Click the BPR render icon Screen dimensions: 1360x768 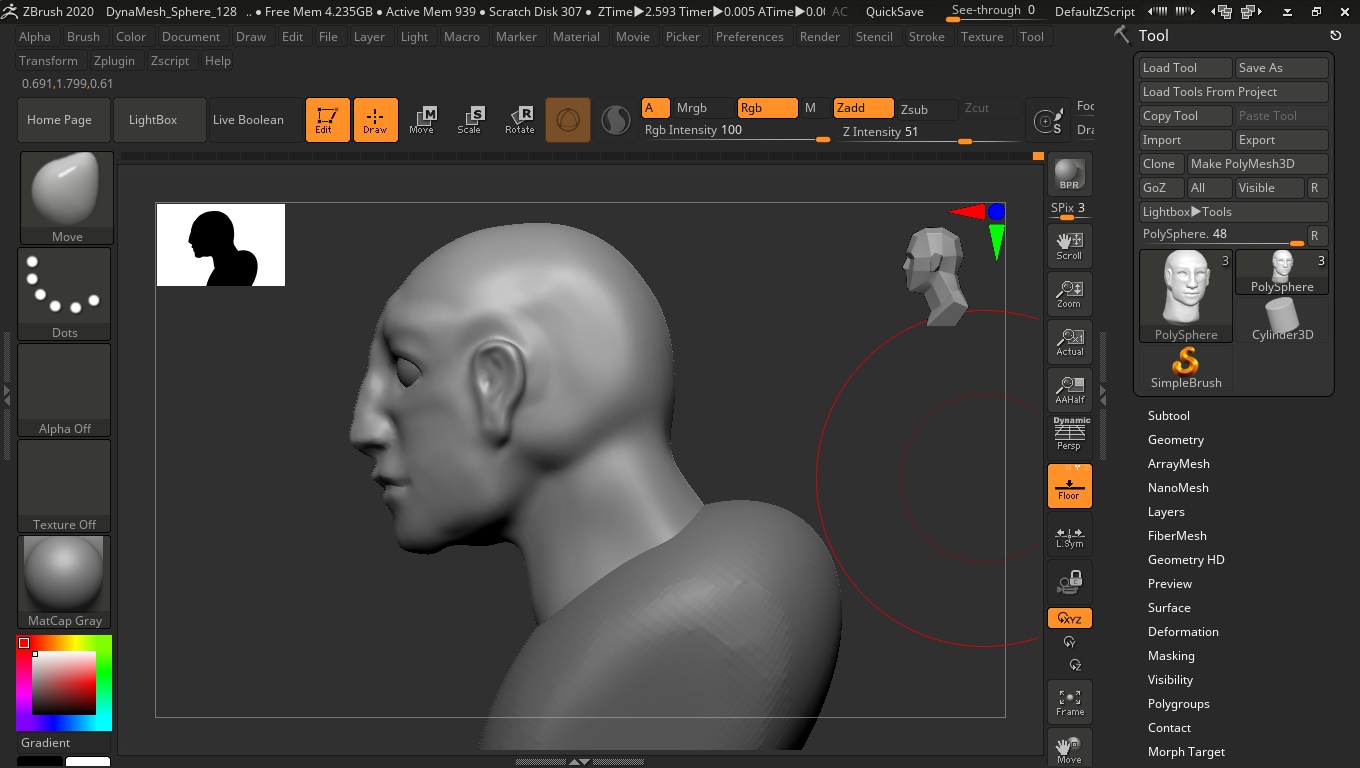(1069, 175)
